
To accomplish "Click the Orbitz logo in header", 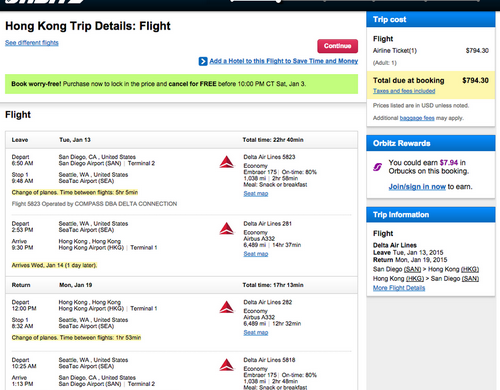I will [x=45, y=2].
